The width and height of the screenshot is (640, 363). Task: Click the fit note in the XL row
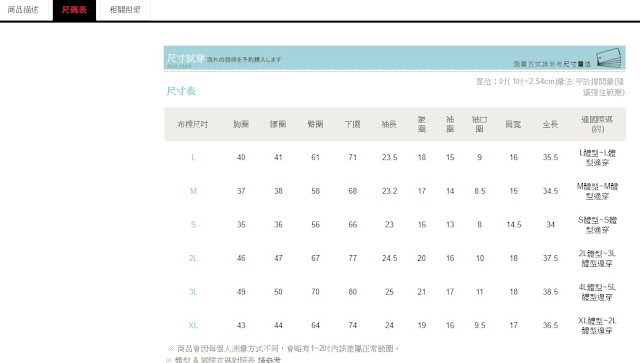(597, 325)
